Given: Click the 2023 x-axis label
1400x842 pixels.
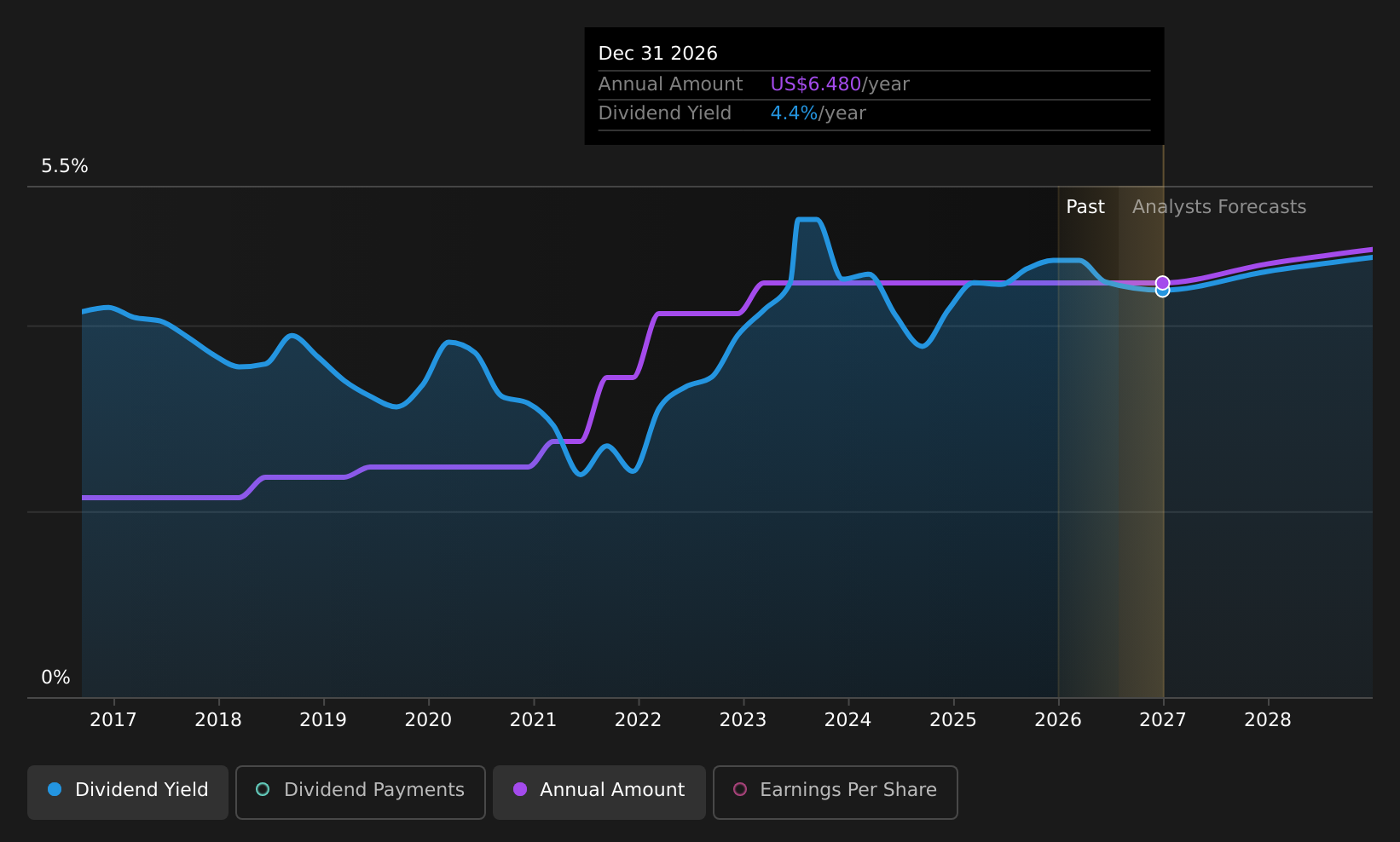Looking at the screenshot, I should (x=743, y=720).
